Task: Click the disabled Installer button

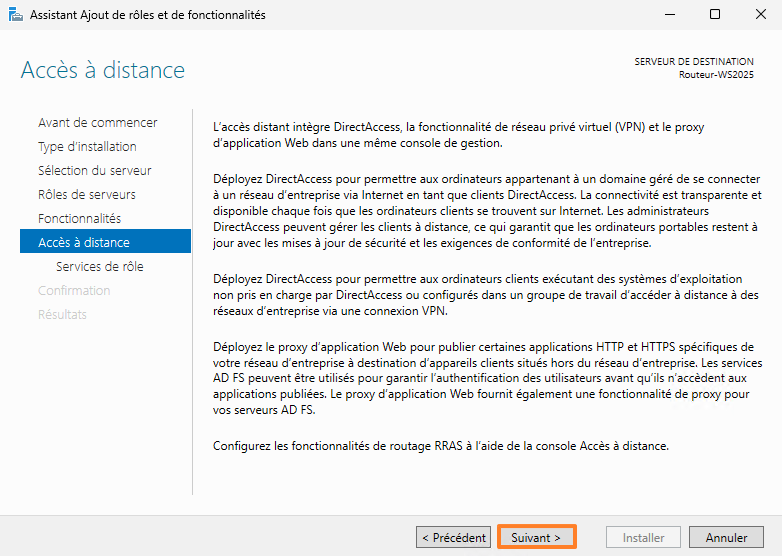Action: point(643,538)
